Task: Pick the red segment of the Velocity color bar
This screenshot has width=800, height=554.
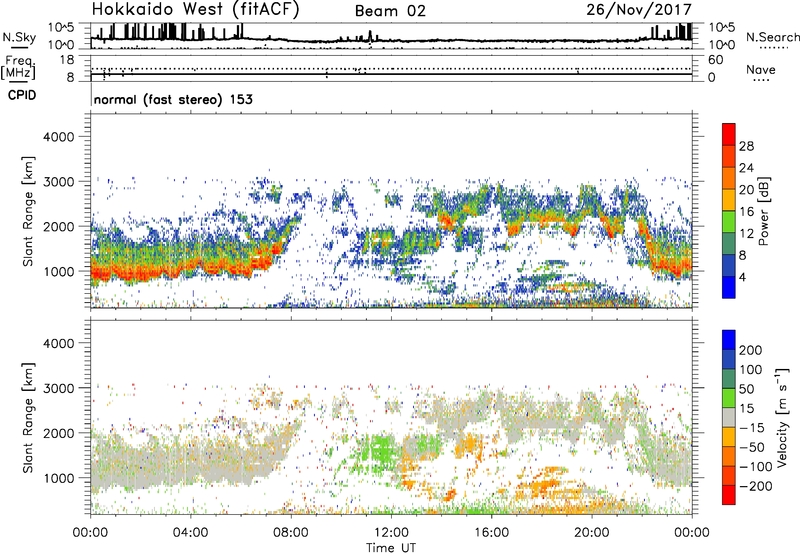Action: 729,495
